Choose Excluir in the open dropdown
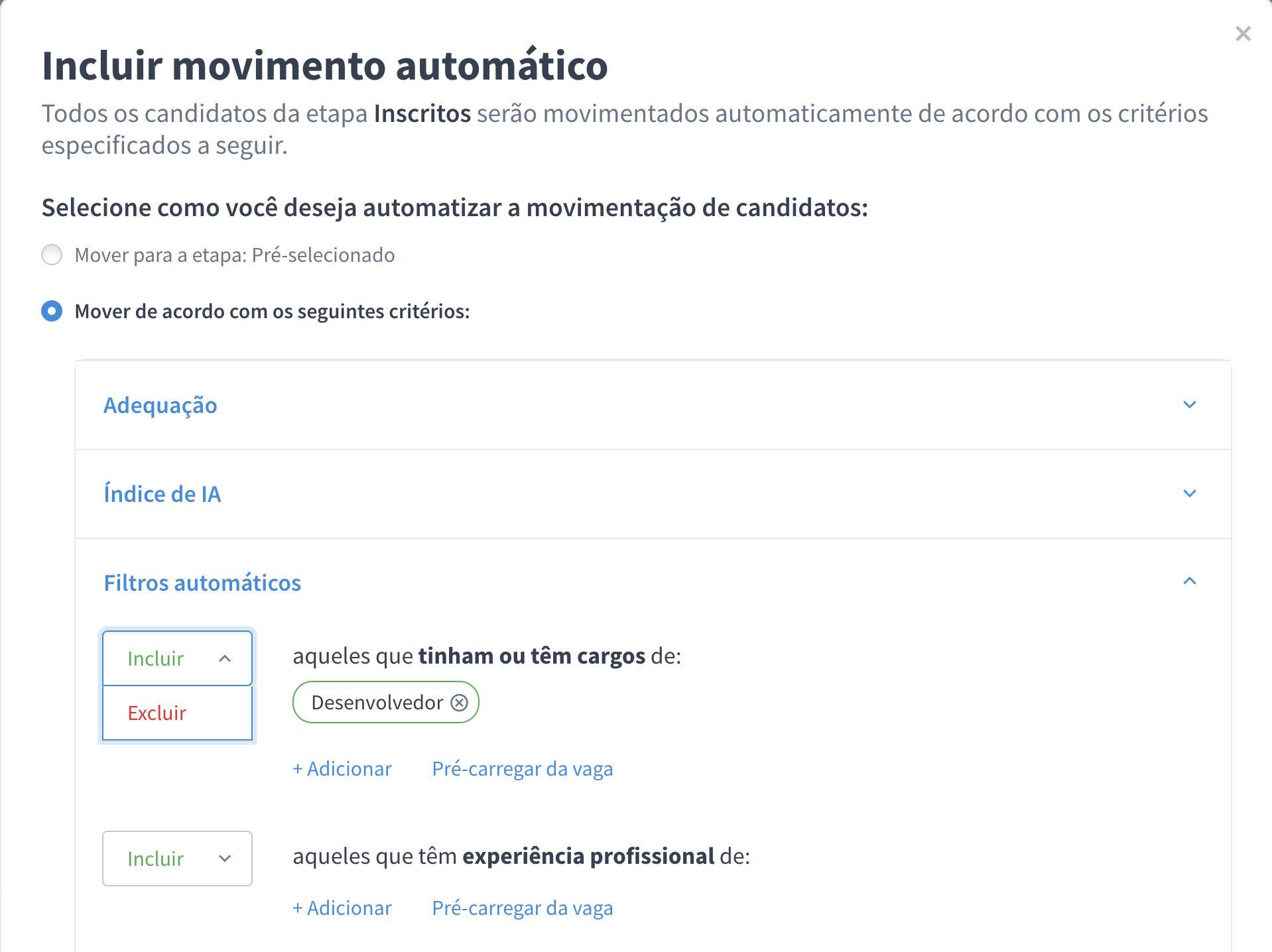1272x952 pixels. 157,713
